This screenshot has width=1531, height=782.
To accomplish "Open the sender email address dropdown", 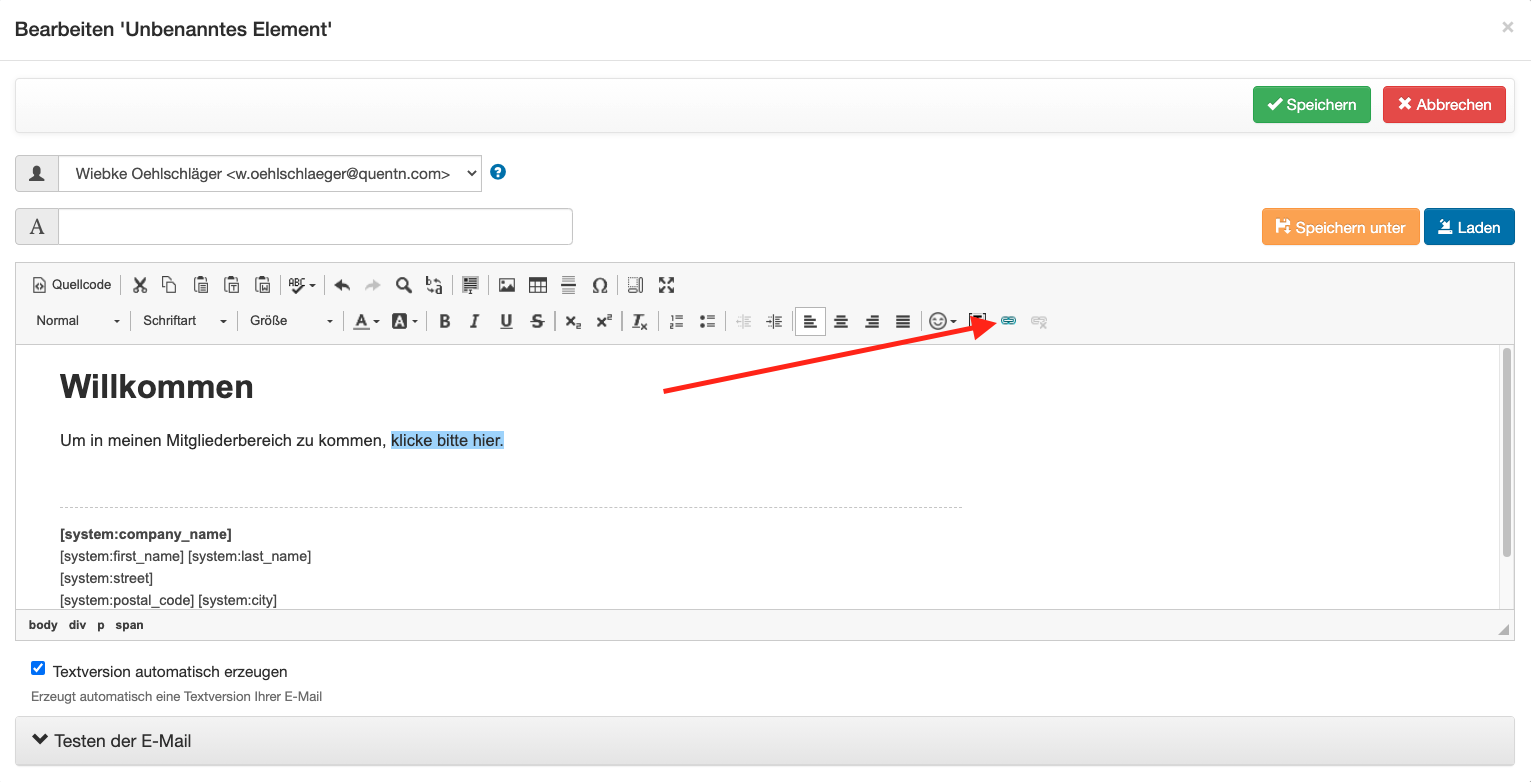I will [270, 173].
